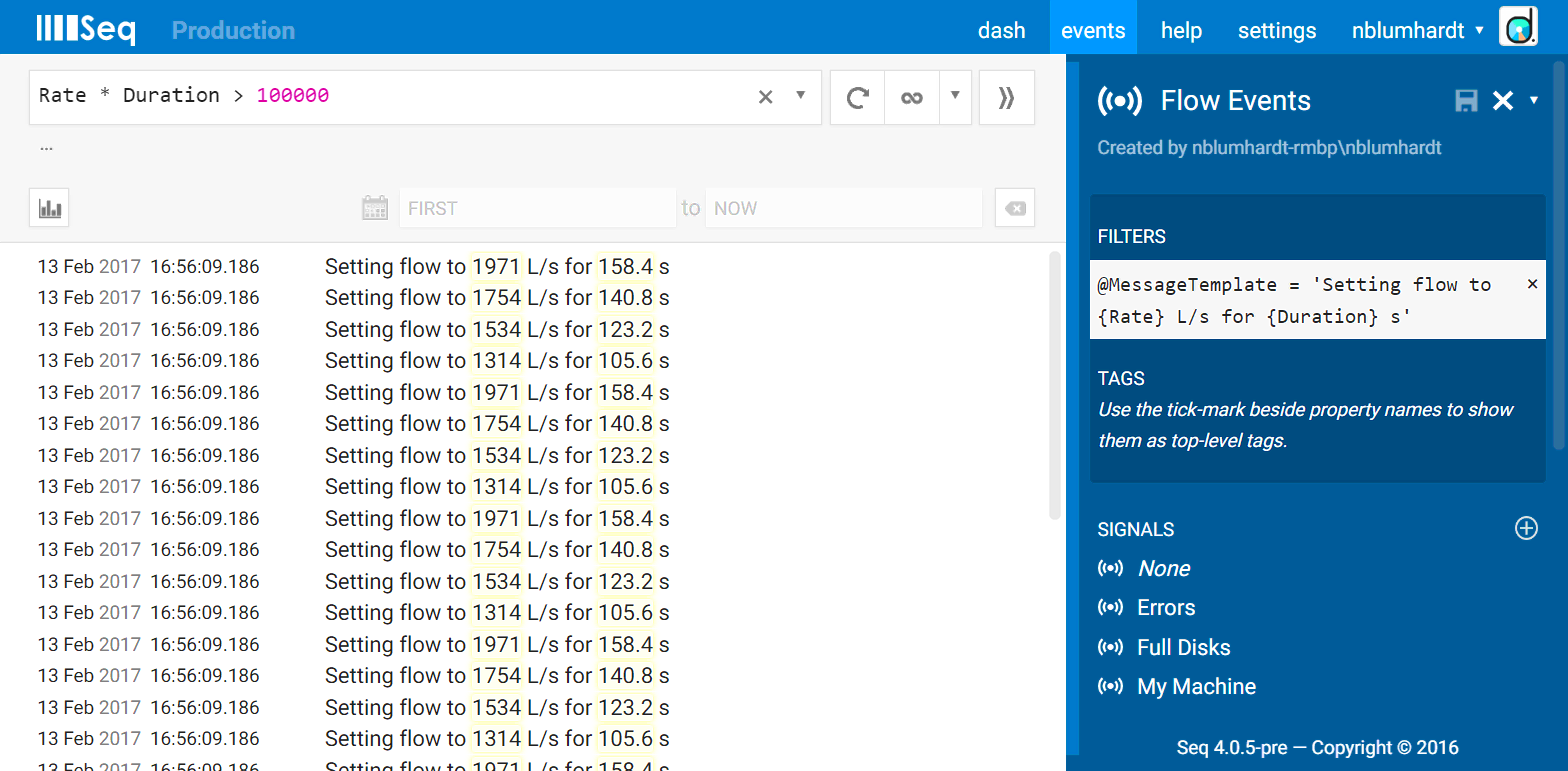Open the help tab
The width and height of the screenshot is (1568, 771).
(1181, 30)
